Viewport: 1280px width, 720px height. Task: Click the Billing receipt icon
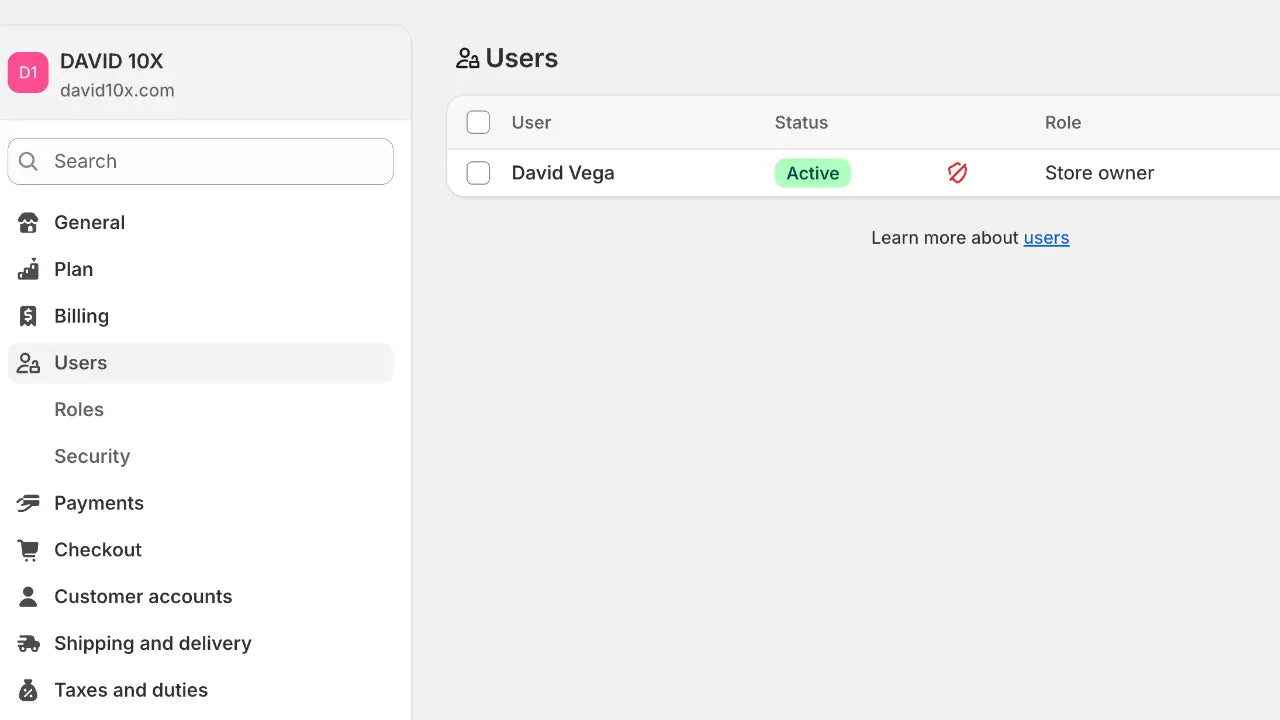click(x=28, y=316)
